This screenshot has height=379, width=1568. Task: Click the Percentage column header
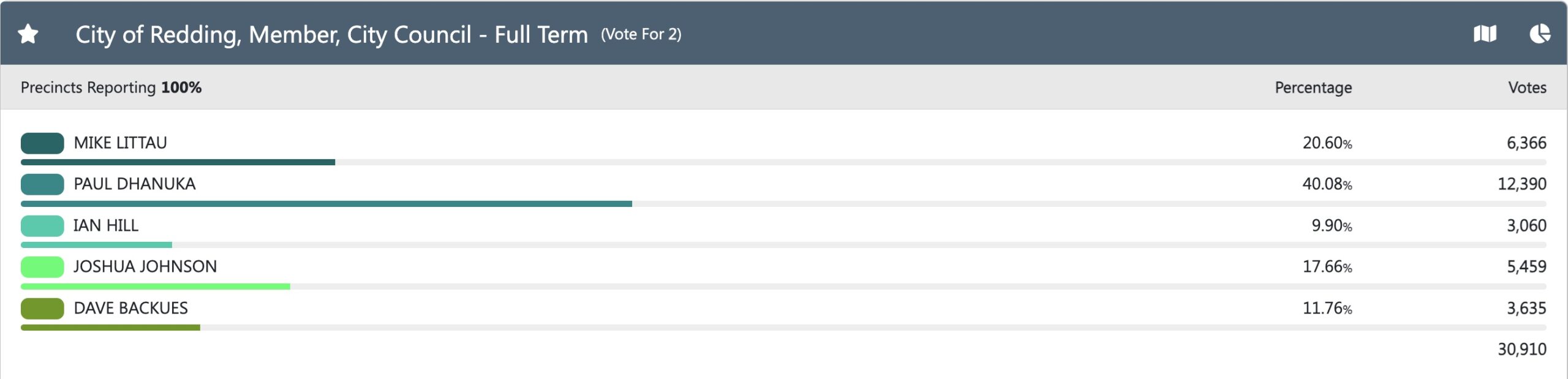click(1313, 88)
